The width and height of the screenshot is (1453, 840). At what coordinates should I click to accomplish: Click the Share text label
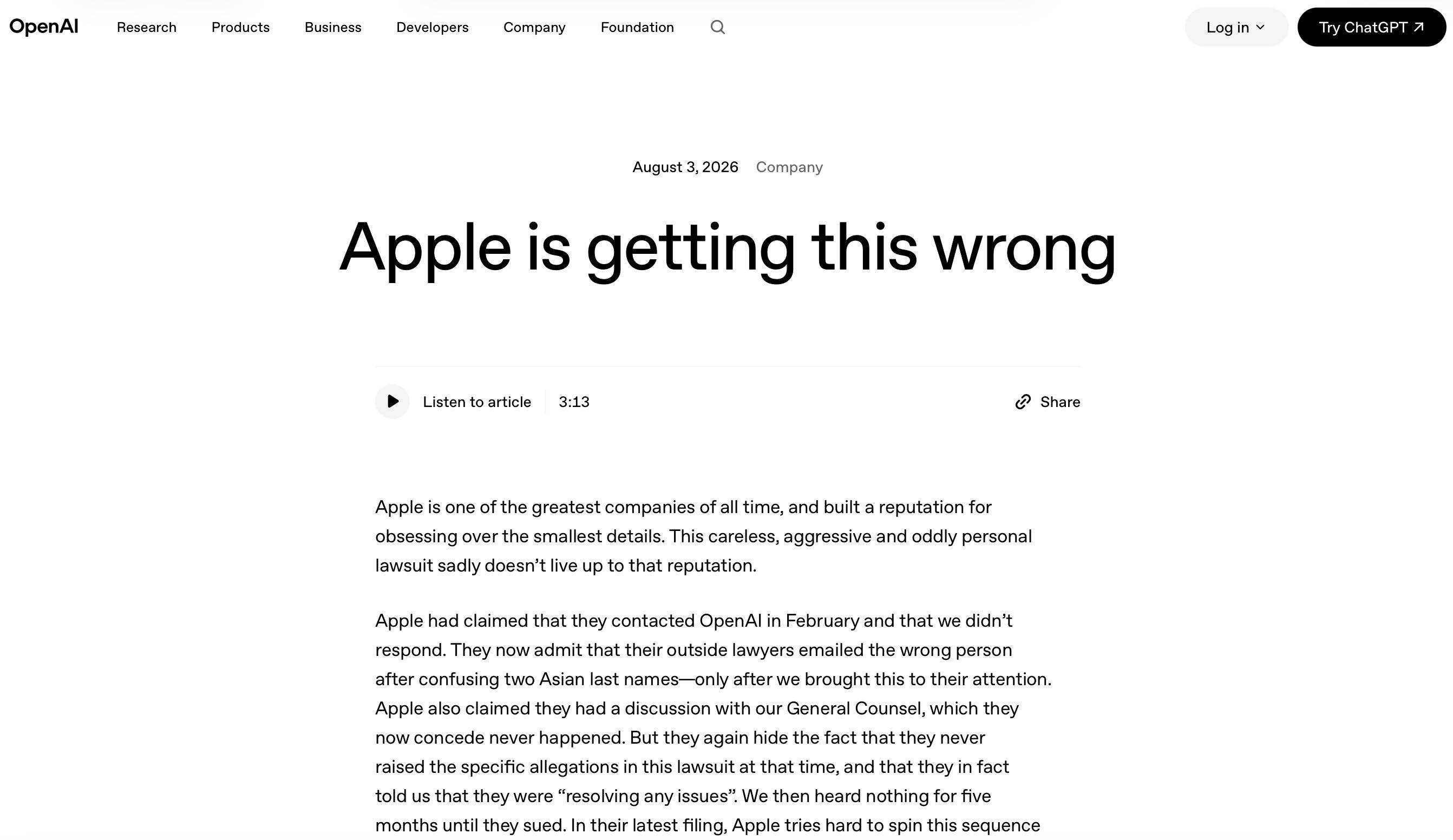[x=1060, y=402]
